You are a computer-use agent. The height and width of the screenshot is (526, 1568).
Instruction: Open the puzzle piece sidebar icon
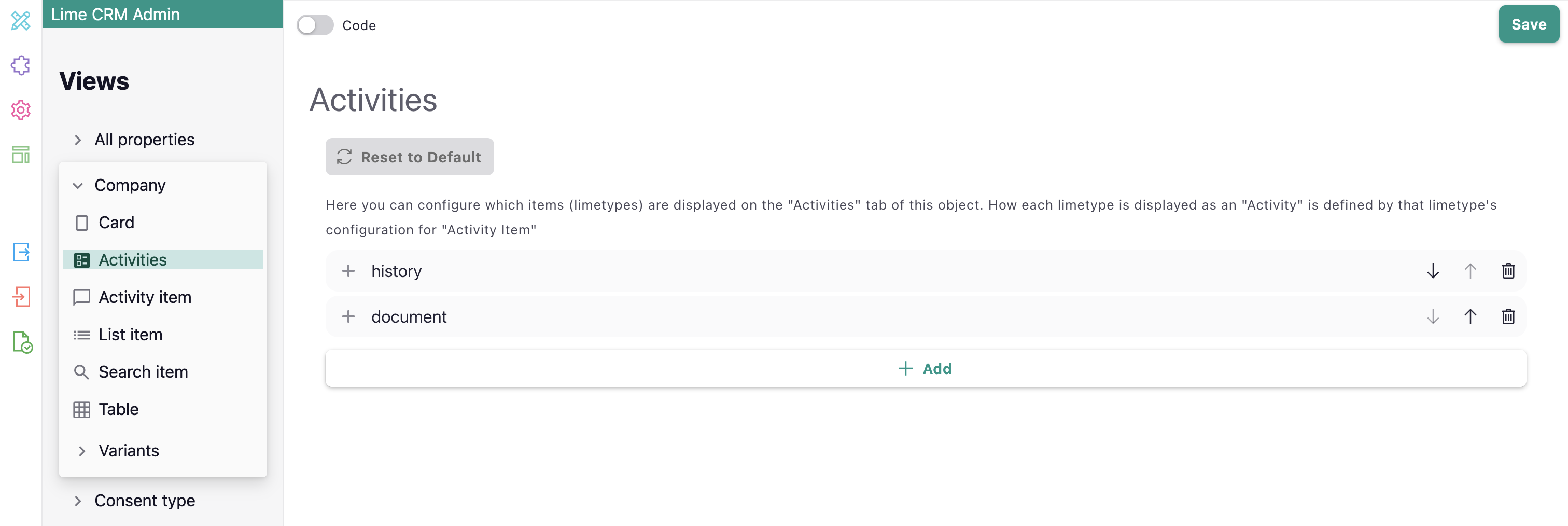21,65
